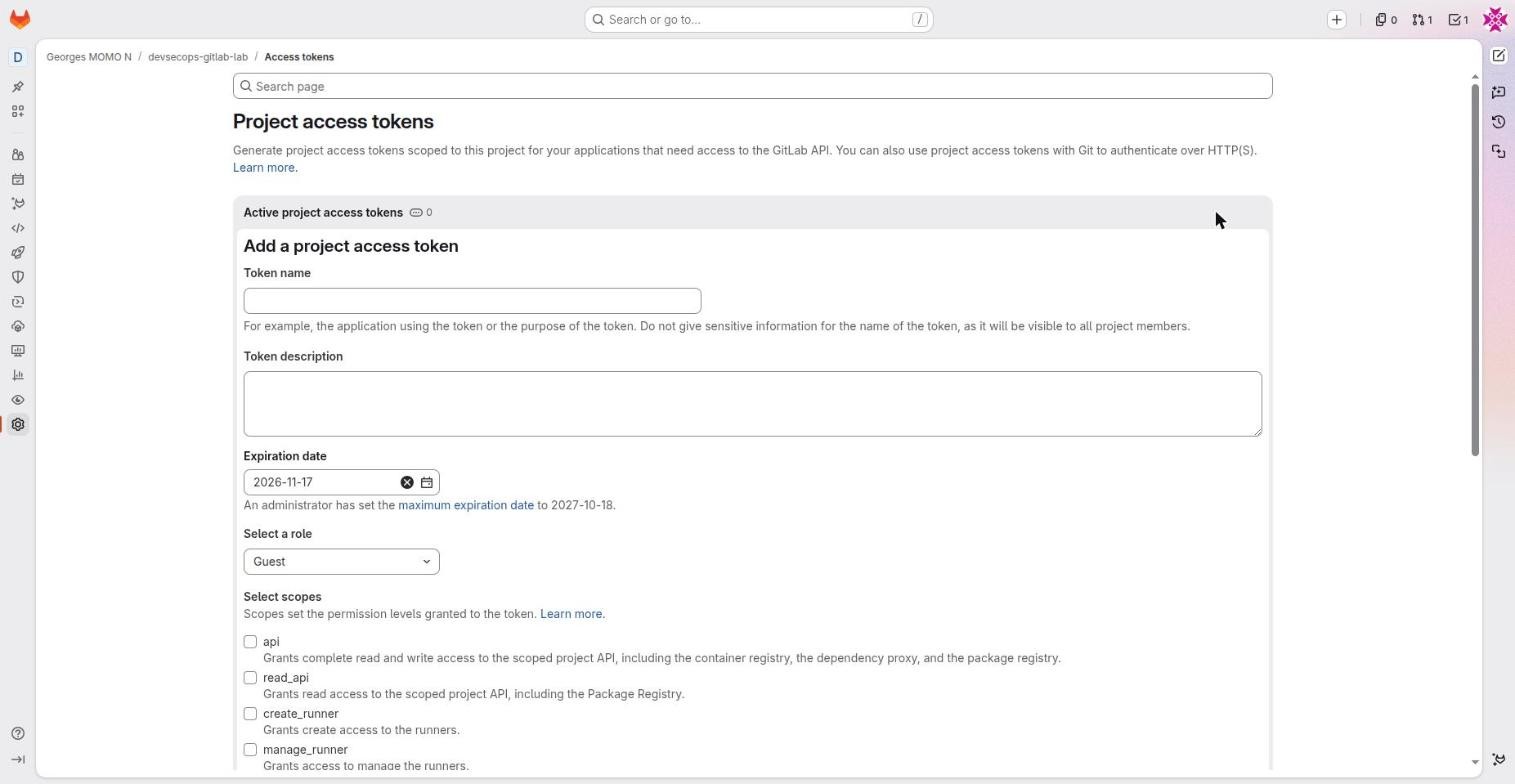The image size is (1515, 784).
Task: Click the Access tokens breadcrumb
Action: click(x=299, y=57)
